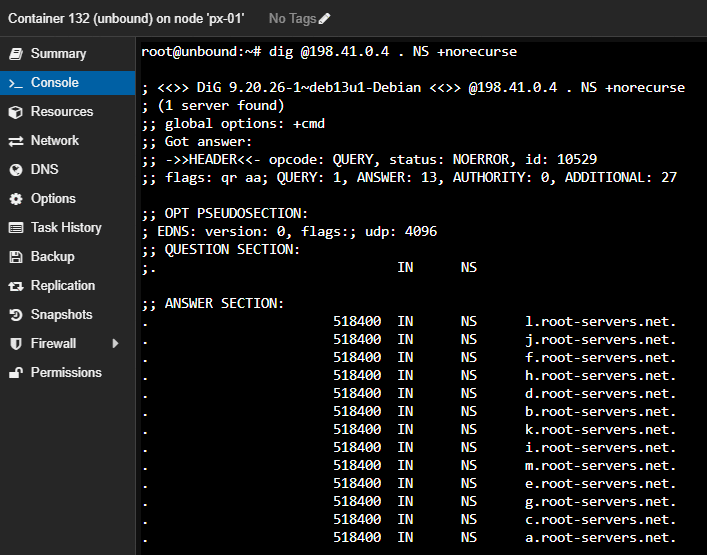Image resolution: width=707 pixels, height=555 pixels.
Task: Click the DNS globe icon
Action: click(x=16, y=170)
